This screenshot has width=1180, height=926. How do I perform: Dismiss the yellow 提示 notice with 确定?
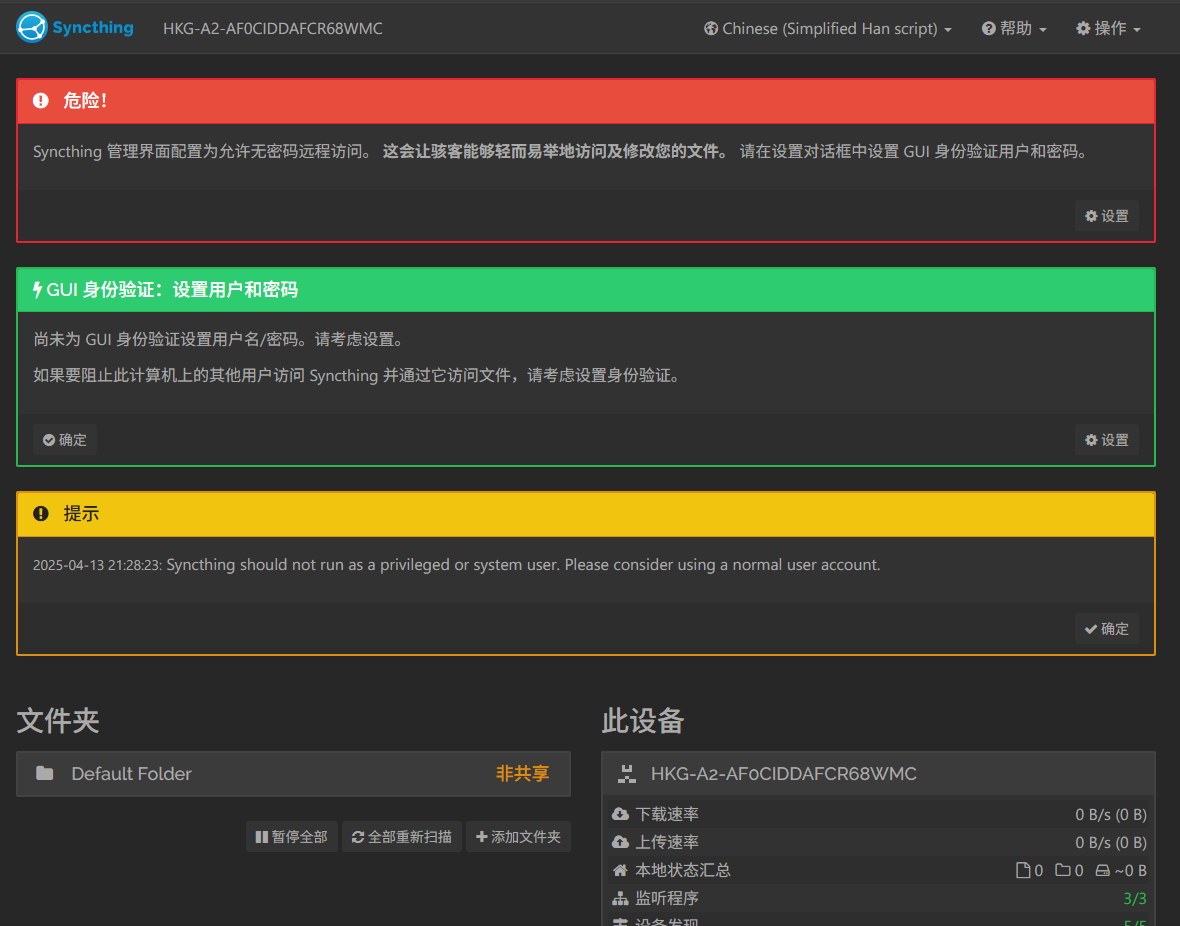[x=1106, y=629]
